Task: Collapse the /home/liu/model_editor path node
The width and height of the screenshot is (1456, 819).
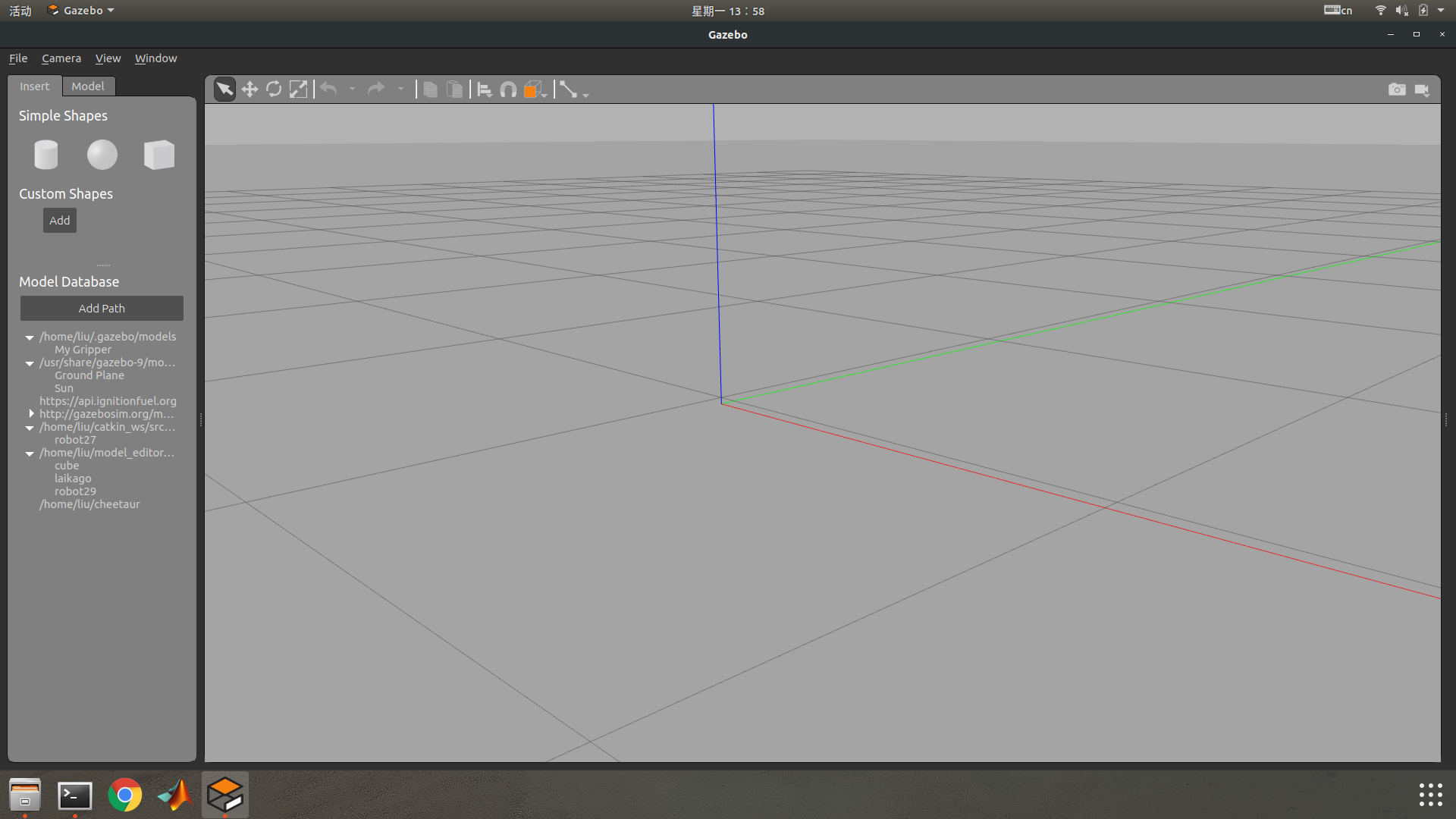Action: 30,453
